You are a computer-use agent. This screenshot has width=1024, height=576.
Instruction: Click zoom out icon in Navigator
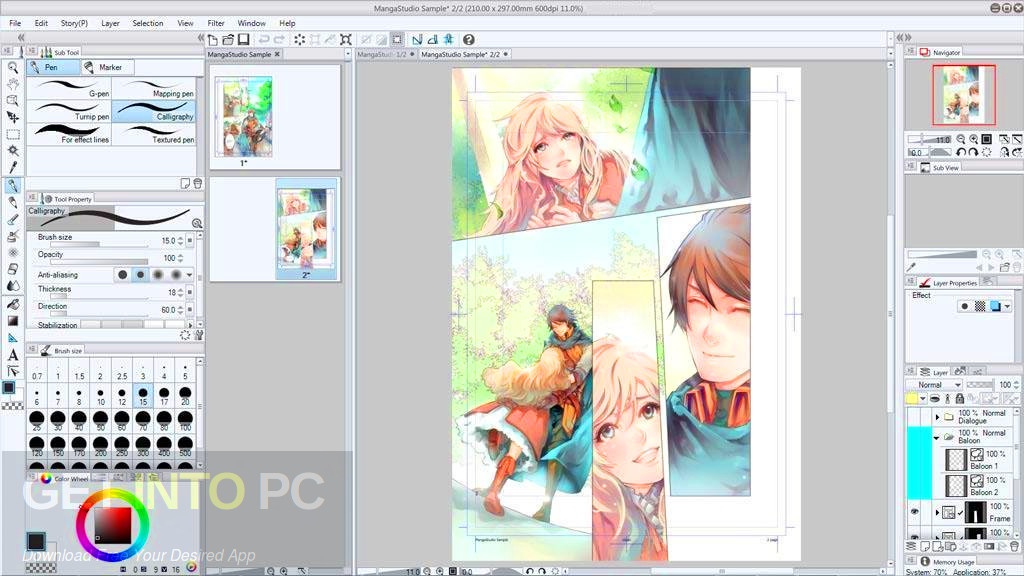961,139
